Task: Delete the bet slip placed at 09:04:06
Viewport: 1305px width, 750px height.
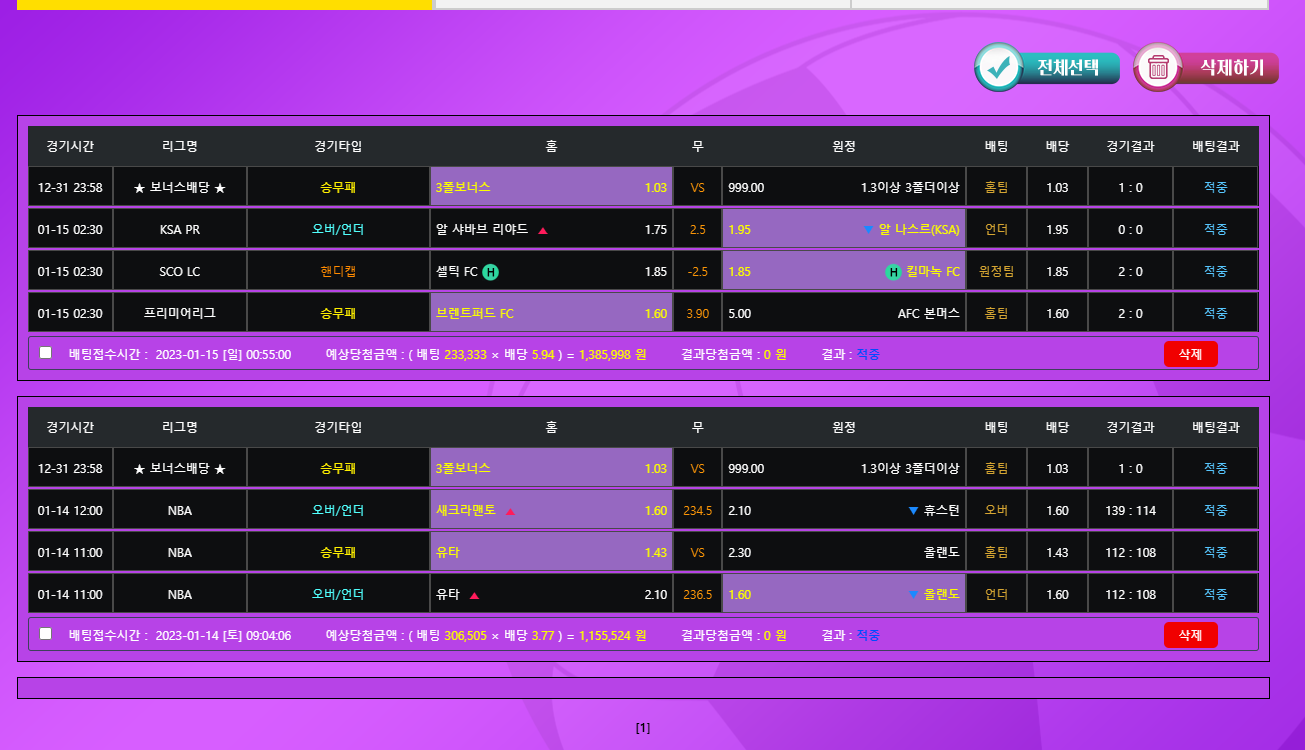Action: [1190, 635]
